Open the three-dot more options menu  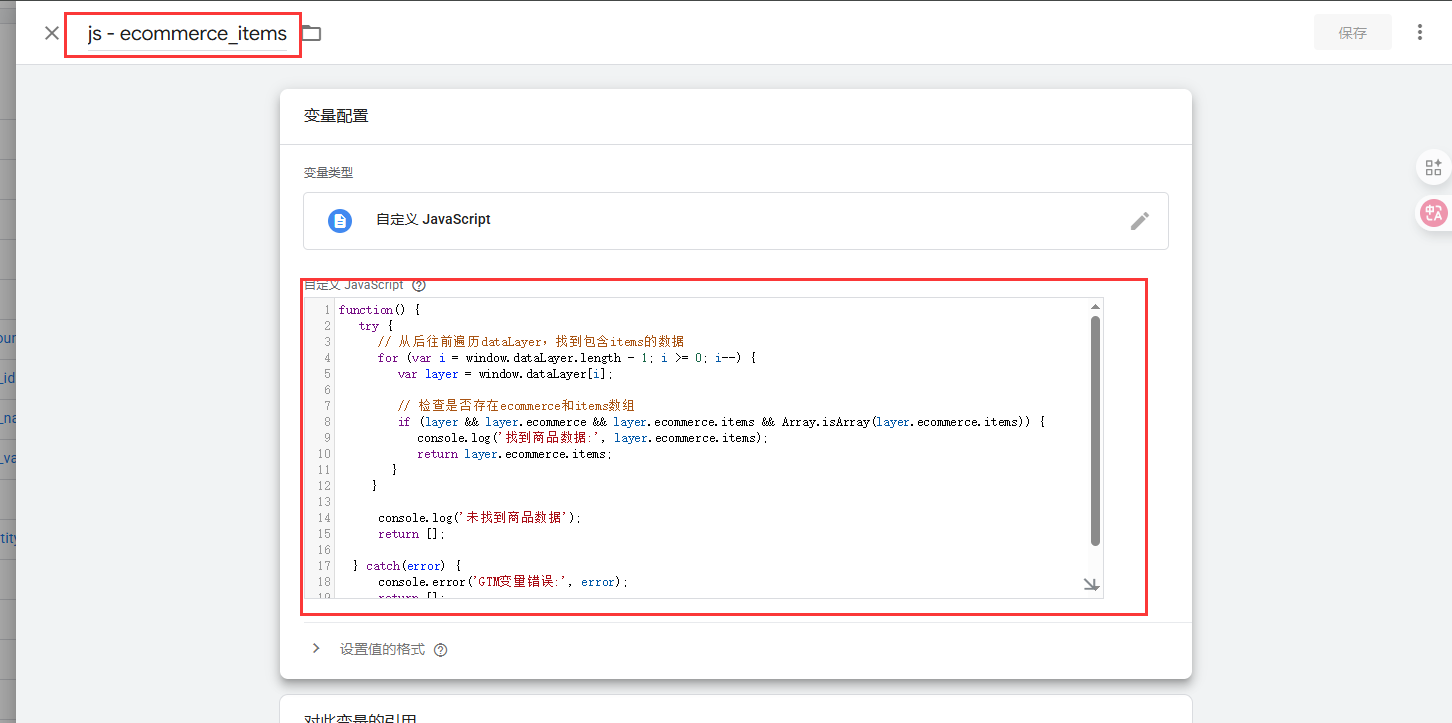pyautogui.click(x=1419, y=32)
